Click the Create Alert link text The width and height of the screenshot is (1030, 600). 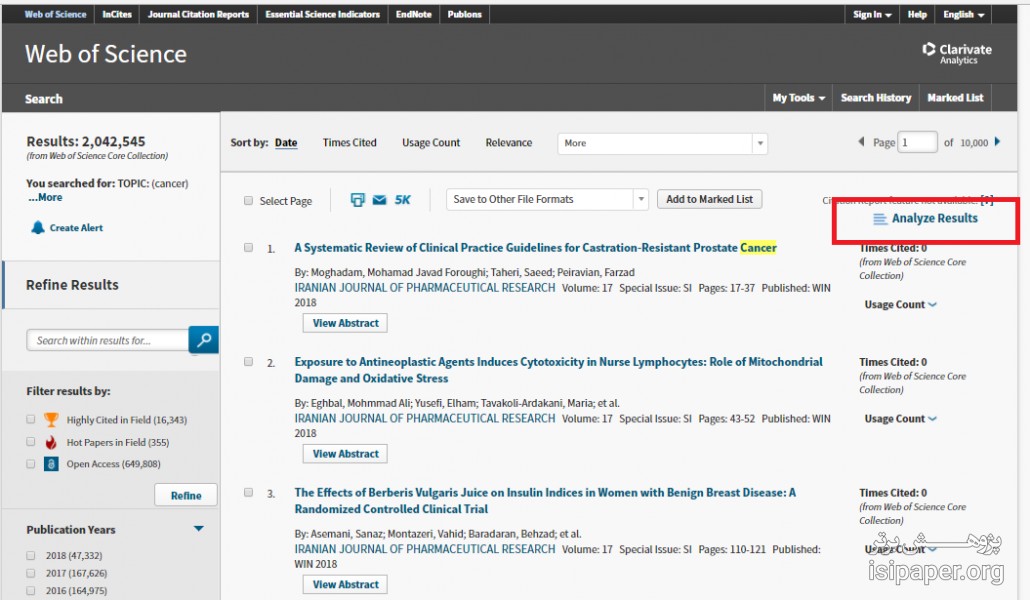(76, 228)
